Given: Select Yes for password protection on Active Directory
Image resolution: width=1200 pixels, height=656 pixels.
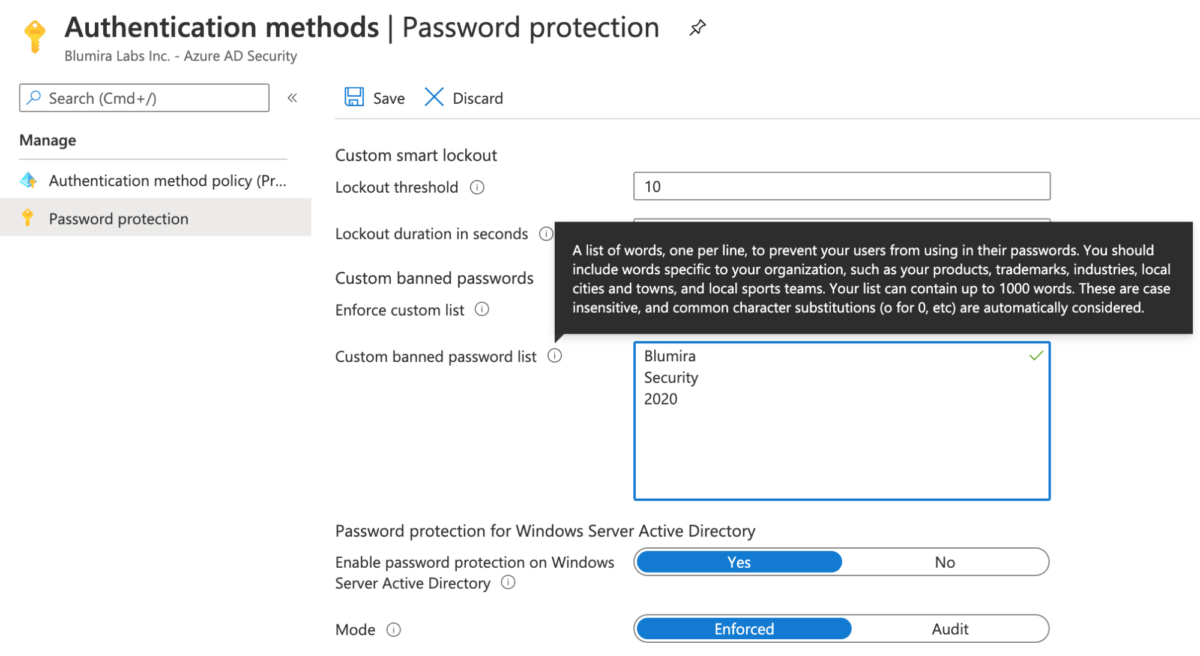Looking at the screenshot, I should pyautogui.click(x=739, y=561).
